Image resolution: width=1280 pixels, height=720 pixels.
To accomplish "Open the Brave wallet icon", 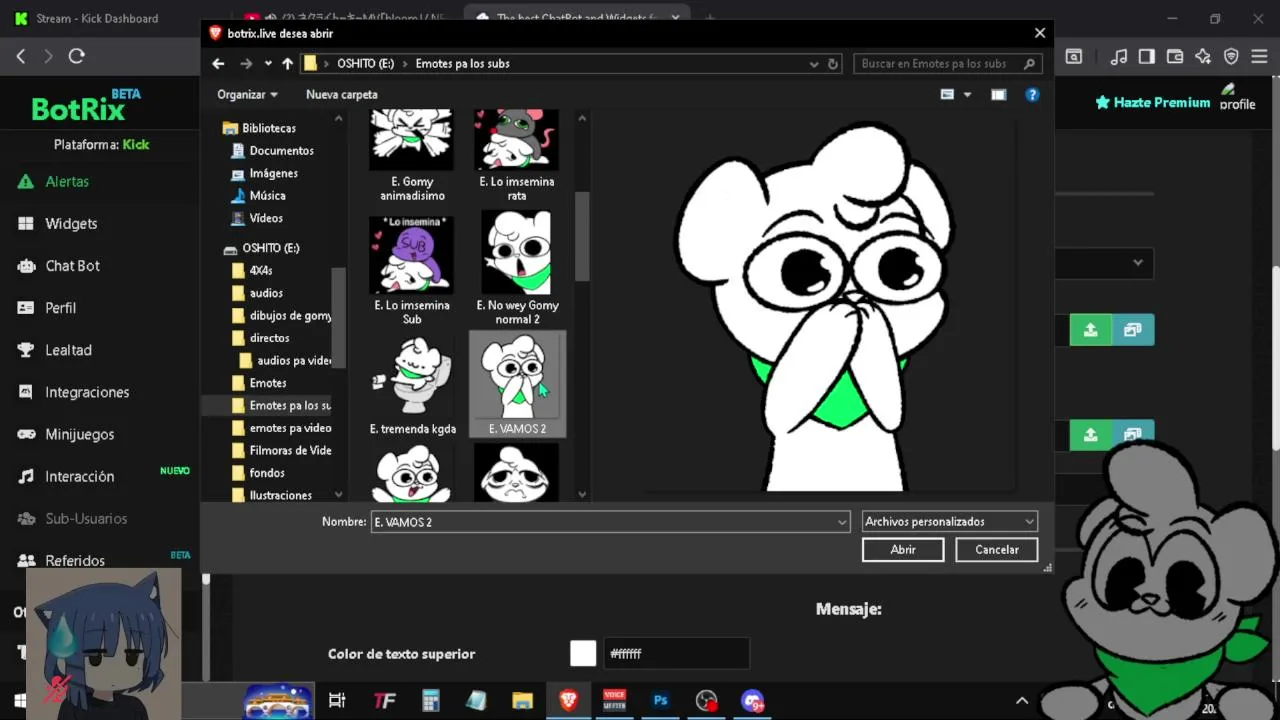I will pos(1175,56).
